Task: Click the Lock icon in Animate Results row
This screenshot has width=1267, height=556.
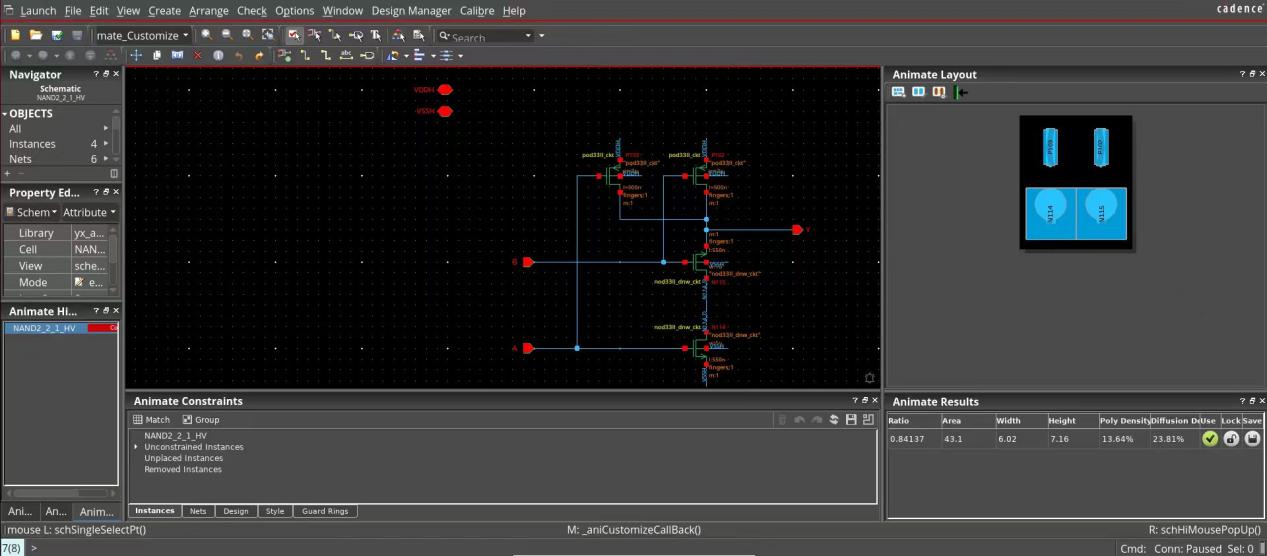Action: (1231, 438)
